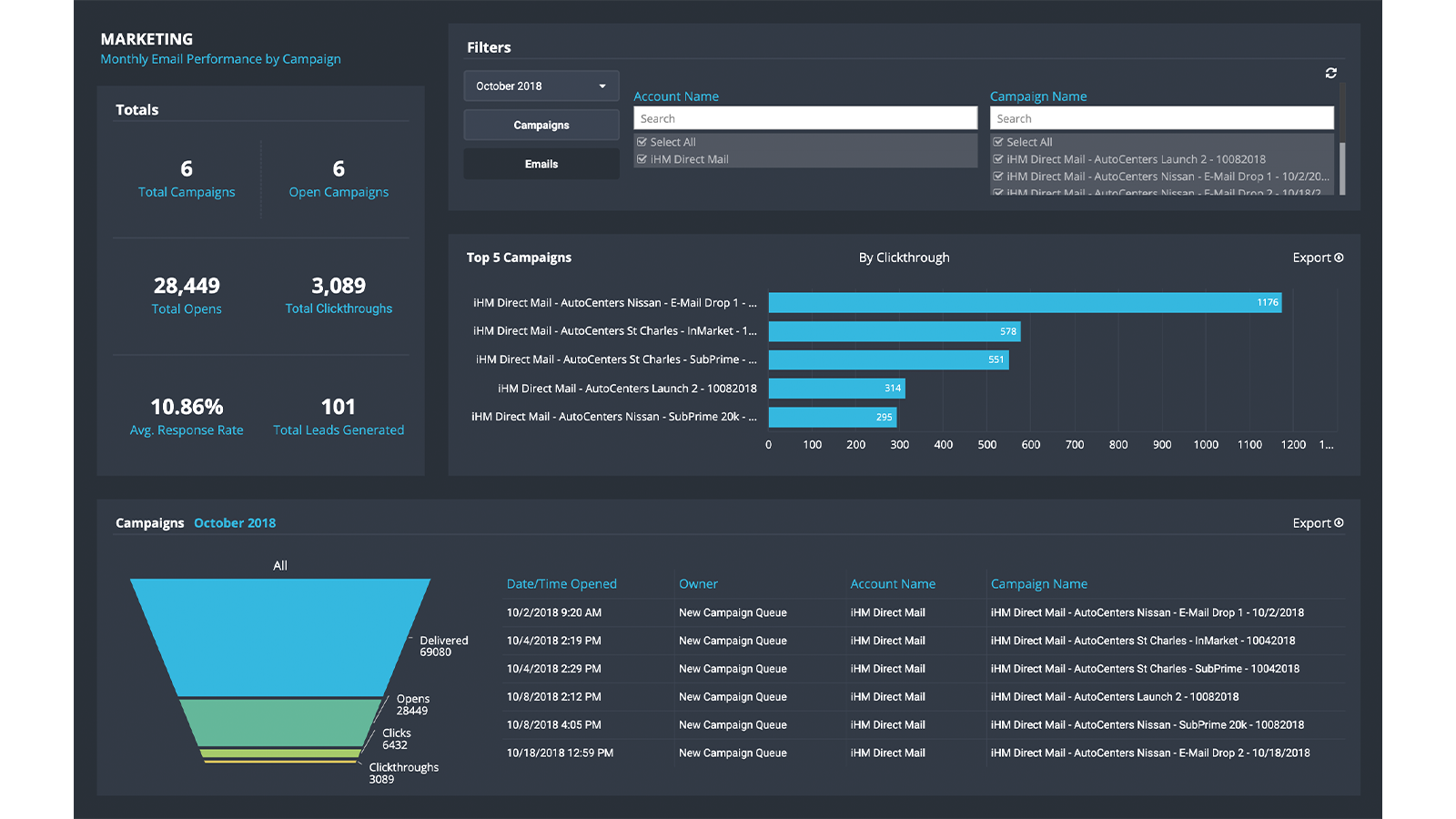Toggle Select All under Campaign Name
Image resolution: width=1456 pixels, height=819 pixels.
click(x=998, y=142)
